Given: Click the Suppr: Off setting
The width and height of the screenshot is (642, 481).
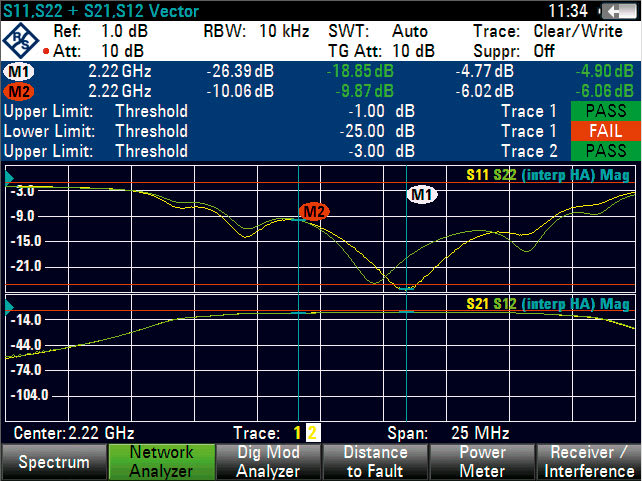Looking at the screenshot, I should point(514,51).
